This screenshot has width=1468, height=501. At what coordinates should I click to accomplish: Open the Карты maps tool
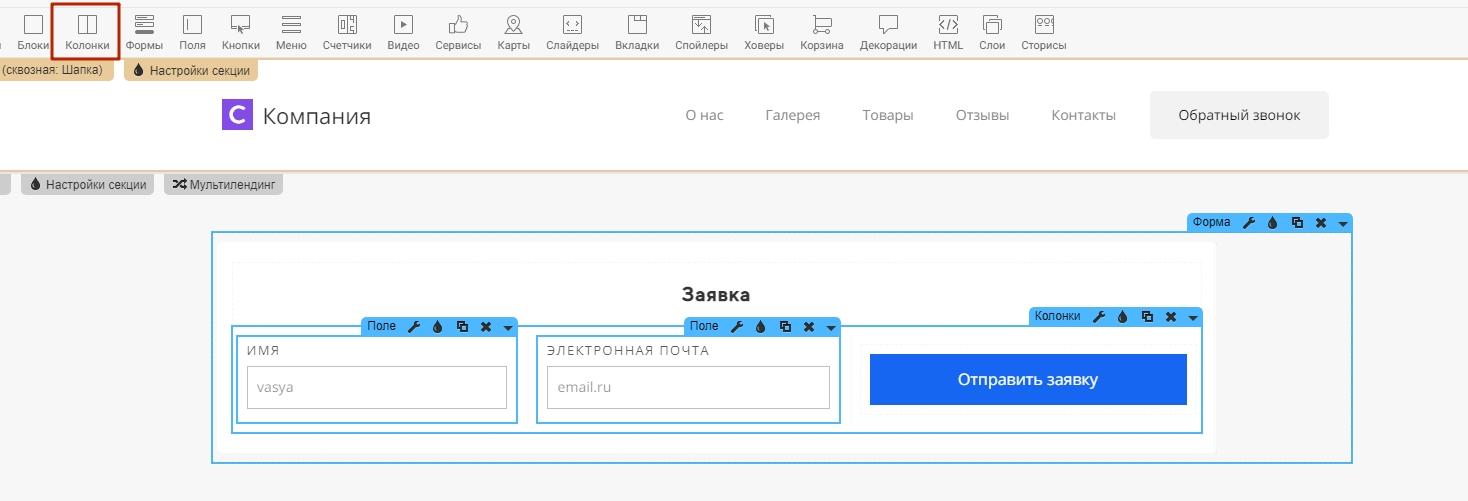point(513,32)
